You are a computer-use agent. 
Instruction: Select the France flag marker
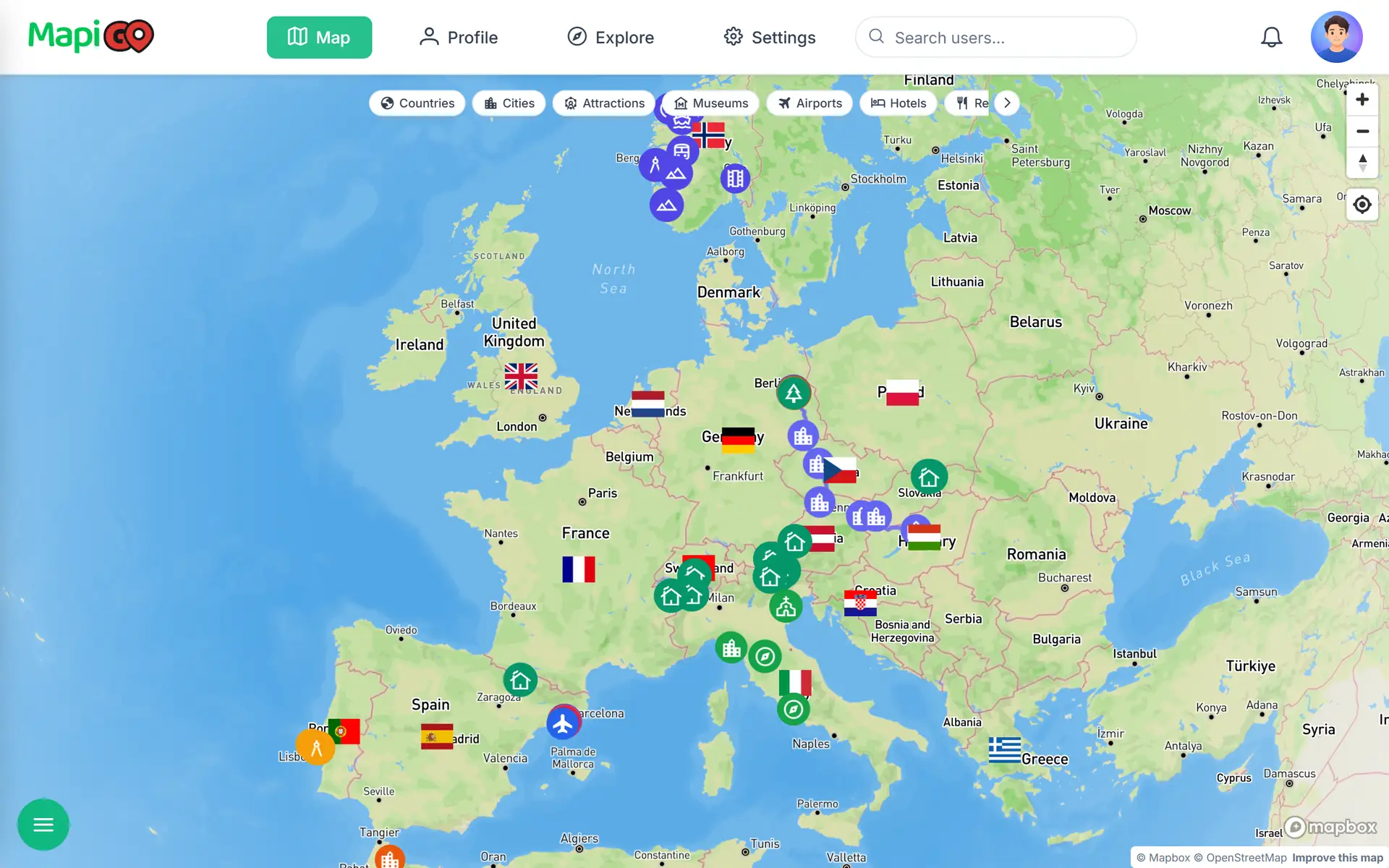579,569
